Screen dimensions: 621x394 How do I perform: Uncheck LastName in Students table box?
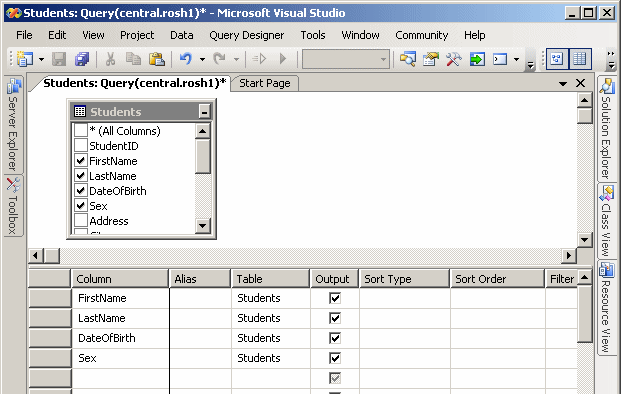81,175
